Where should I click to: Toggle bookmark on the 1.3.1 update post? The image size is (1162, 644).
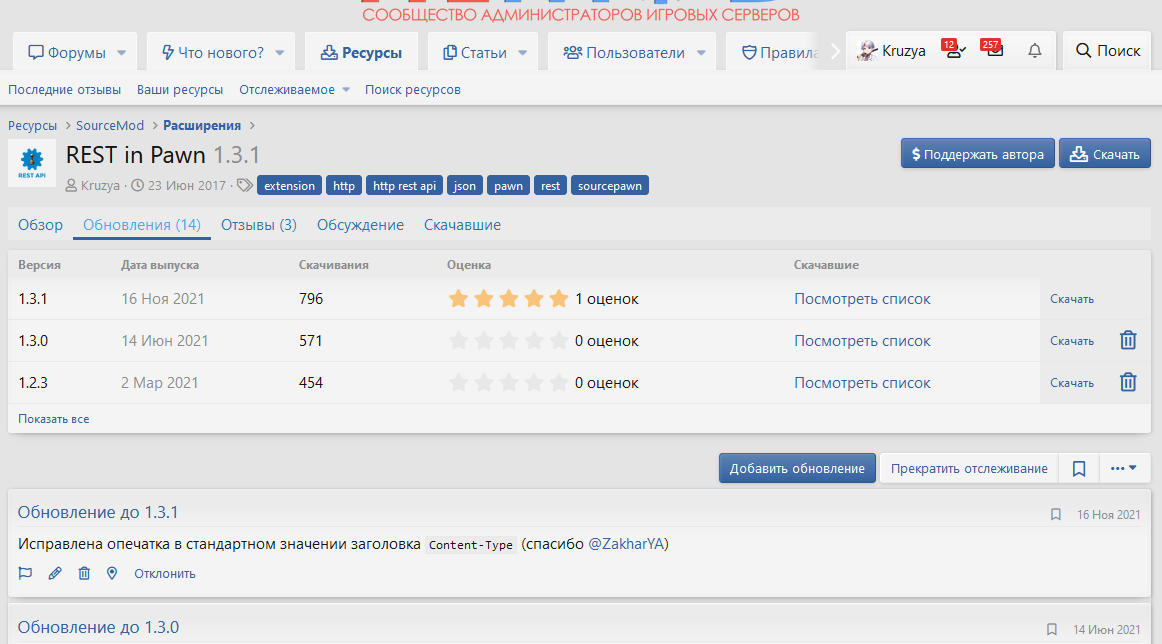(1055, 515)
